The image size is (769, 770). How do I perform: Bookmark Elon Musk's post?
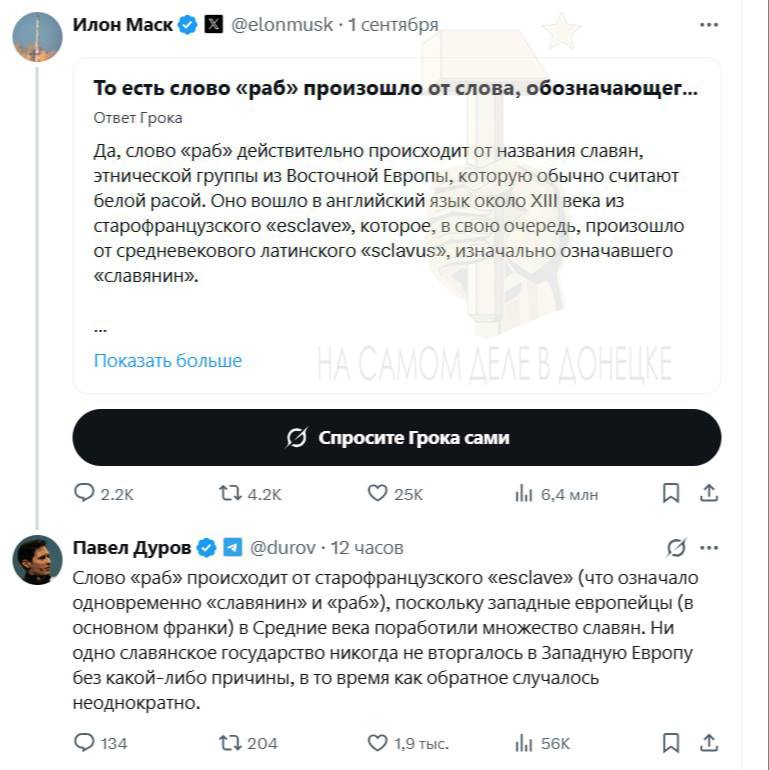pos(671,493)
